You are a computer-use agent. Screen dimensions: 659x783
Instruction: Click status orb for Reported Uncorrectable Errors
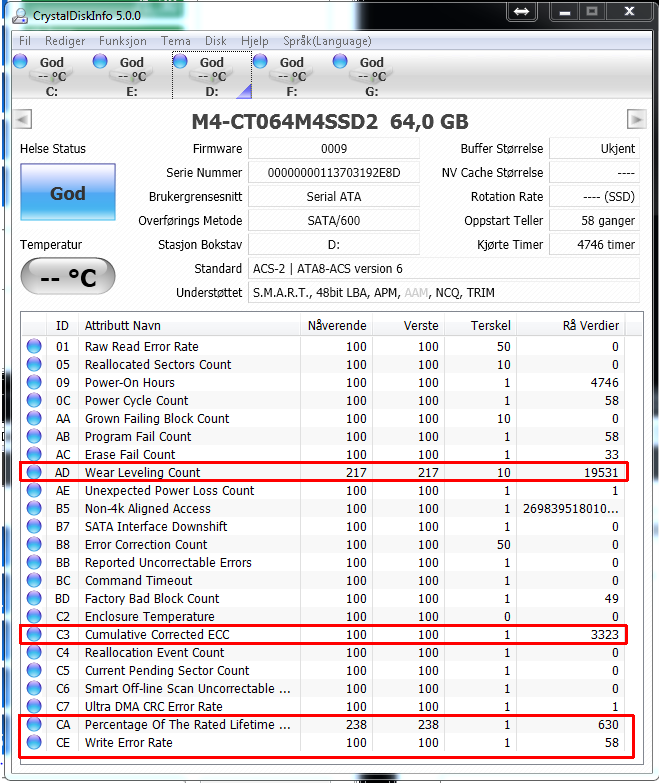pos(34,562)
